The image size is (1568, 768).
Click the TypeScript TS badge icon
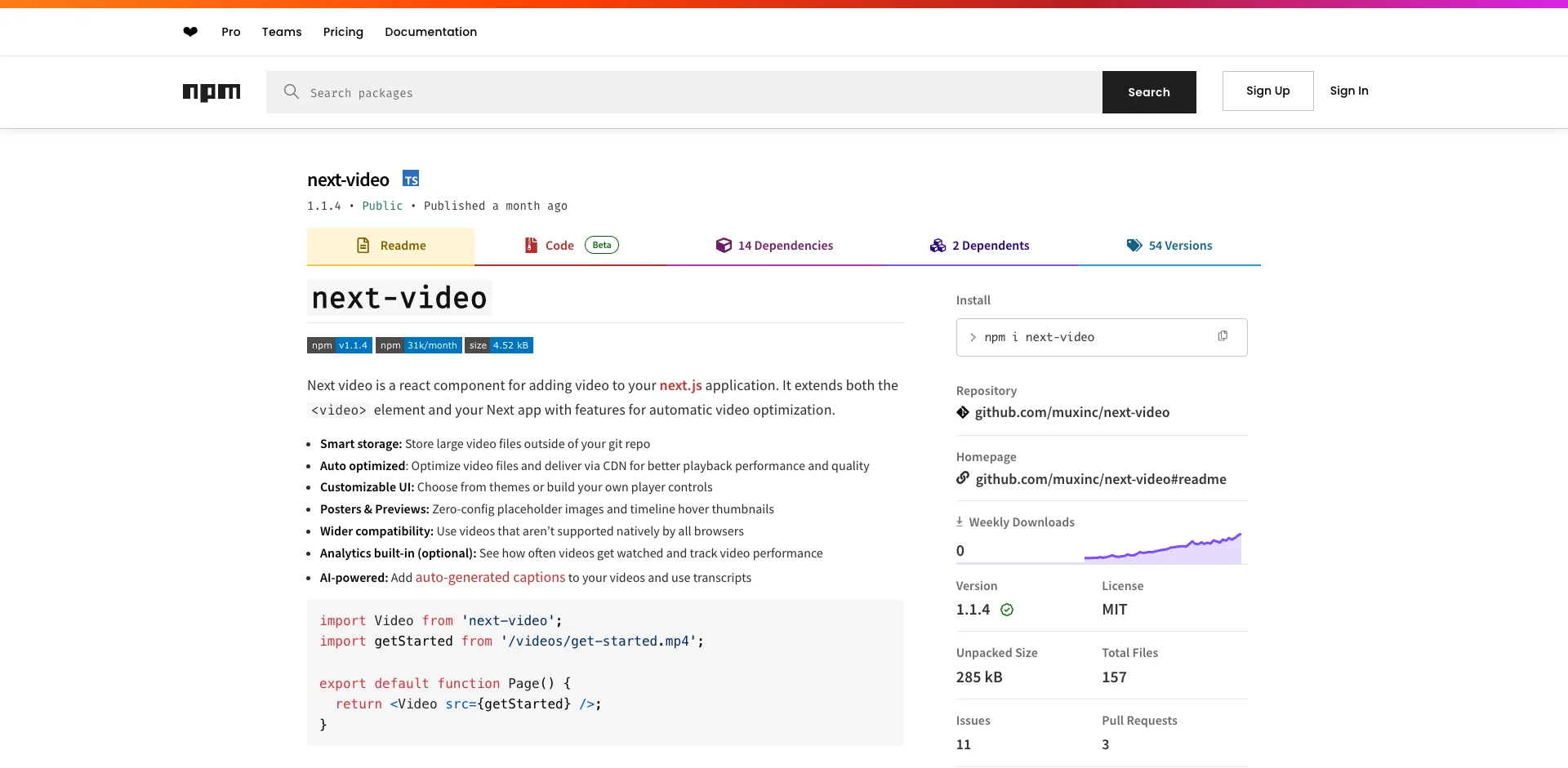coord(411,179)
